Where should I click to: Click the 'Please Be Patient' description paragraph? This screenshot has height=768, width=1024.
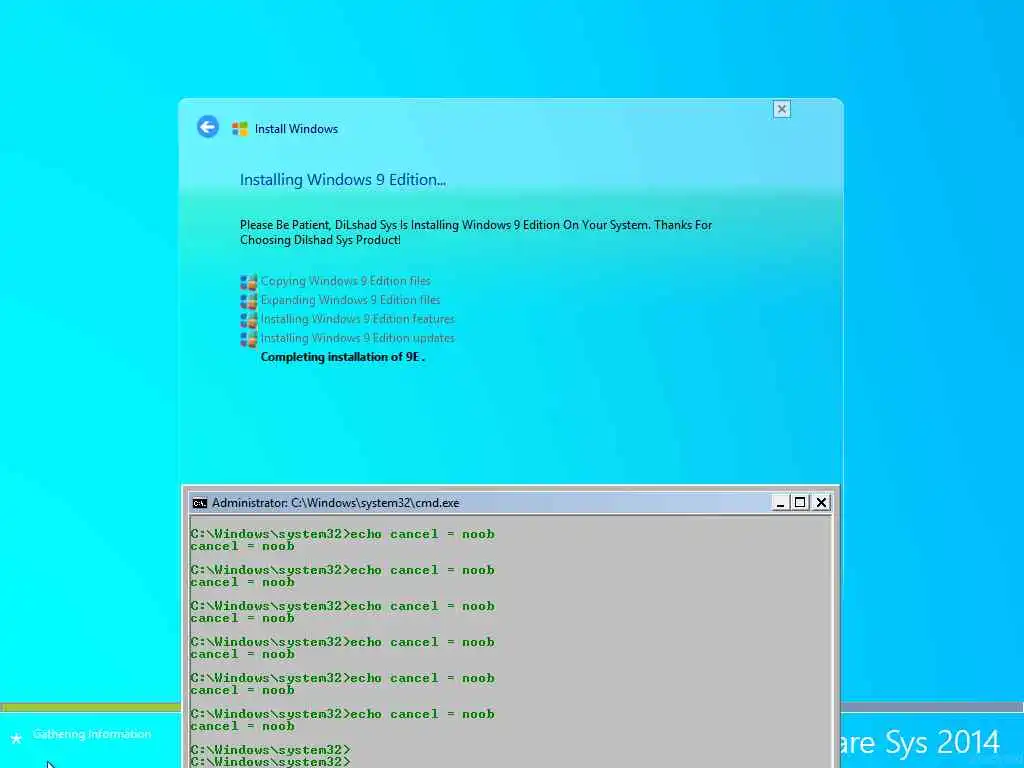pos(475,232)
